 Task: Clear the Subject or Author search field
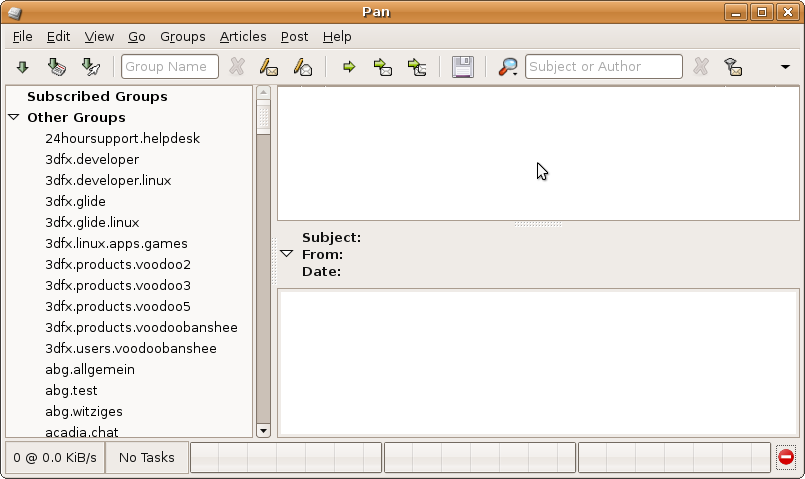pyautogui.click(x=701, y=67)
